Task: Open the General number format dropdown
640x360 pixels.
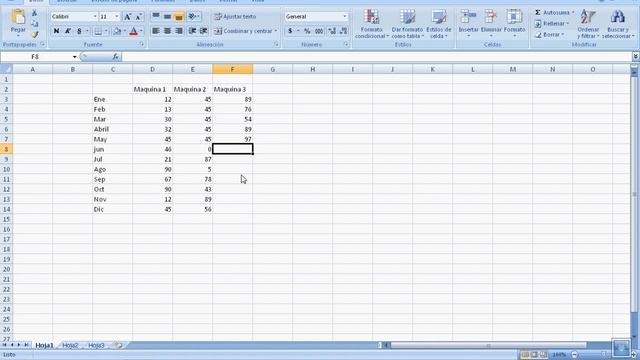Action: 345,17
